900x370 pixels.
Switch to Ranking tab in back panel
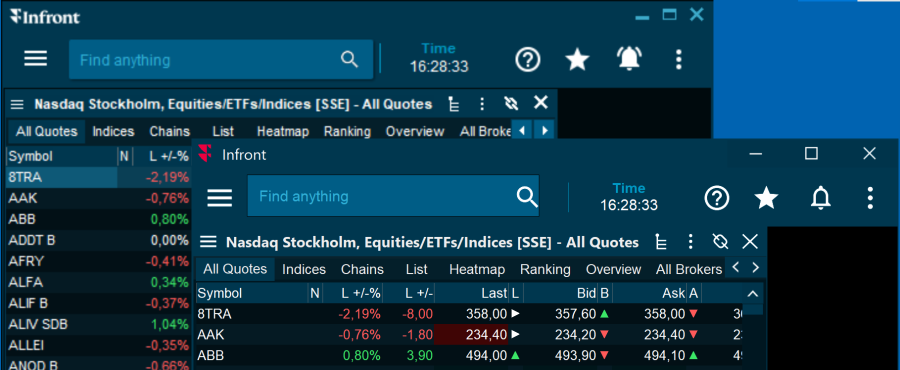347,131
